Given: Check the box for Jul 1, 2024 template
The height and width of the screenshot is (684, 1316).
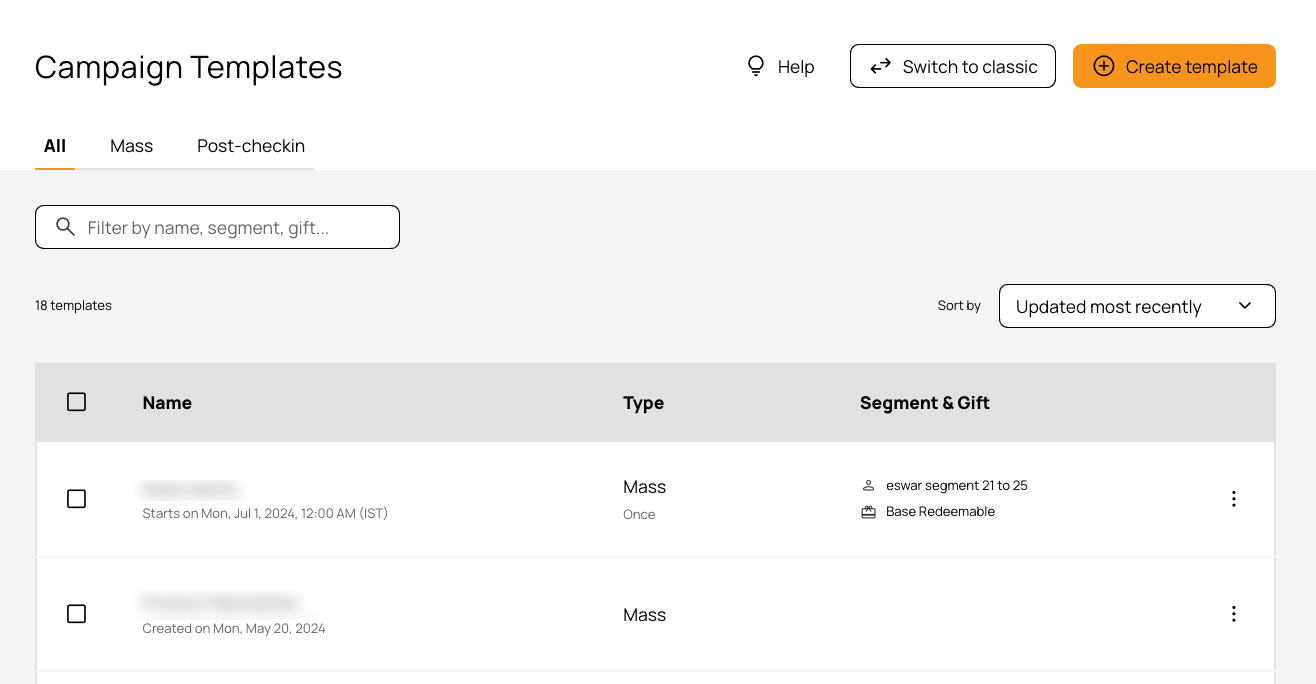Looking at the screenshot, I should coord(76,498).
